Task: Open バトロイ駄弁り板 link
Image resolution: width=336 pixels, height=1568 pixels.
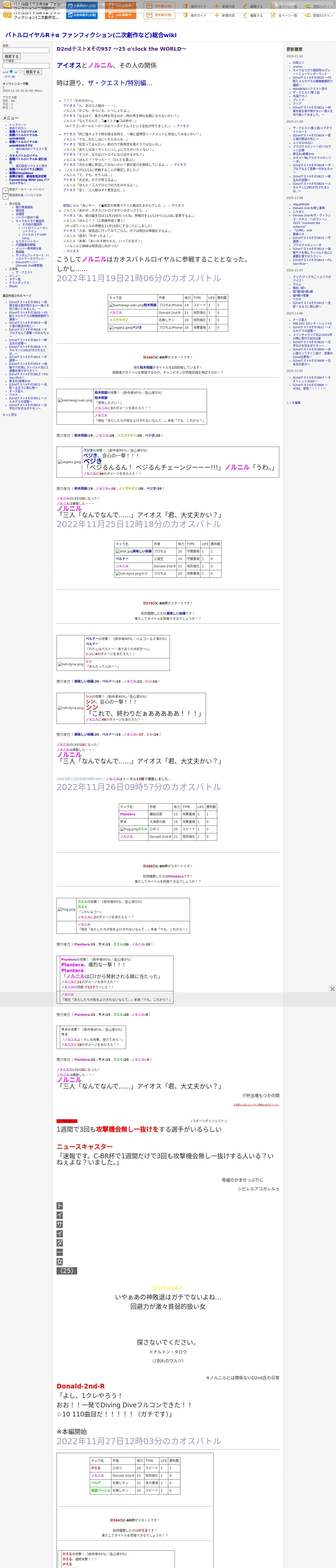Action: point(27,217)
